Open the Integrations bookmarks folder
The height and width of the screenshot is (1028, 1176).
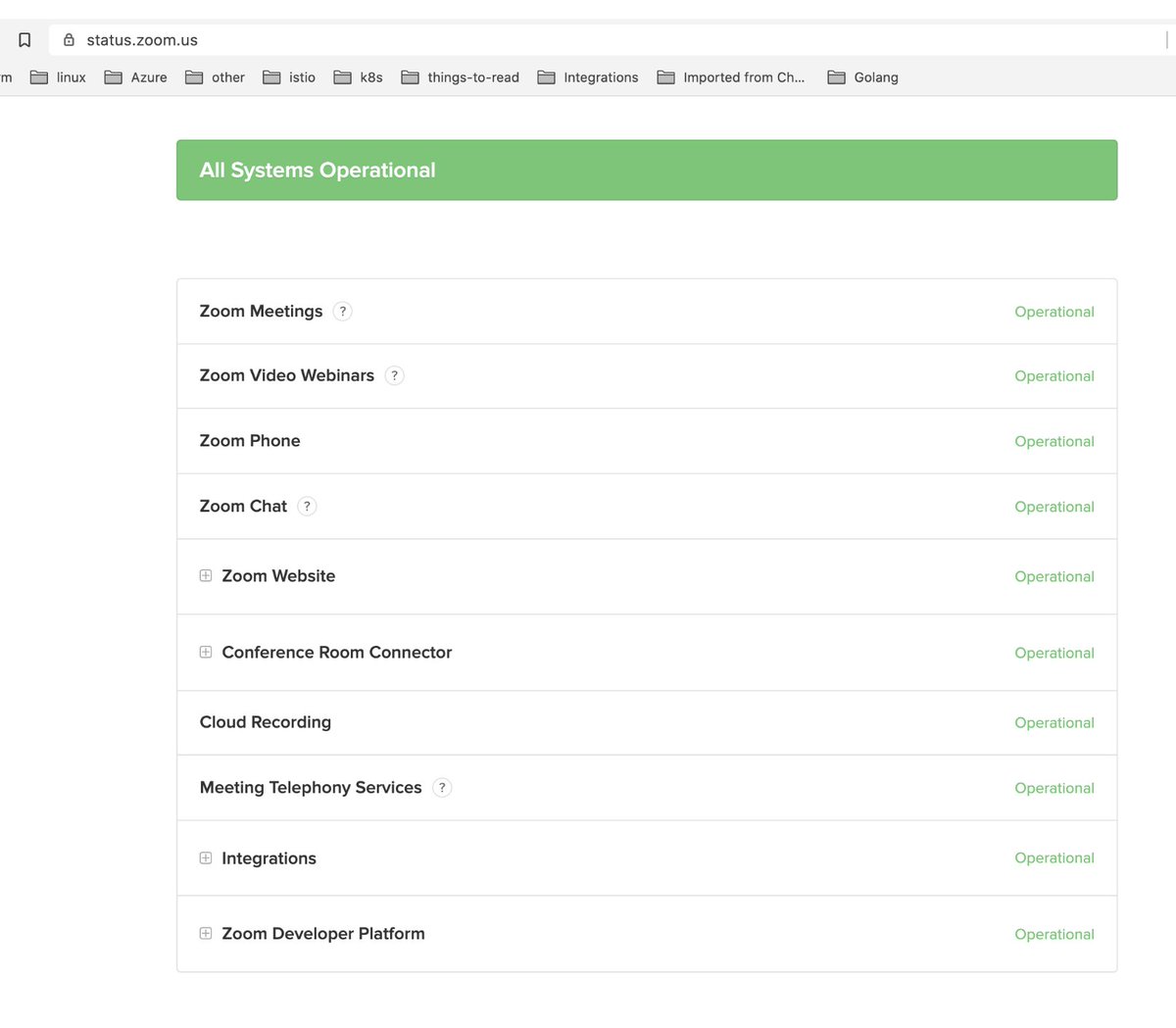tap(588, 77)
